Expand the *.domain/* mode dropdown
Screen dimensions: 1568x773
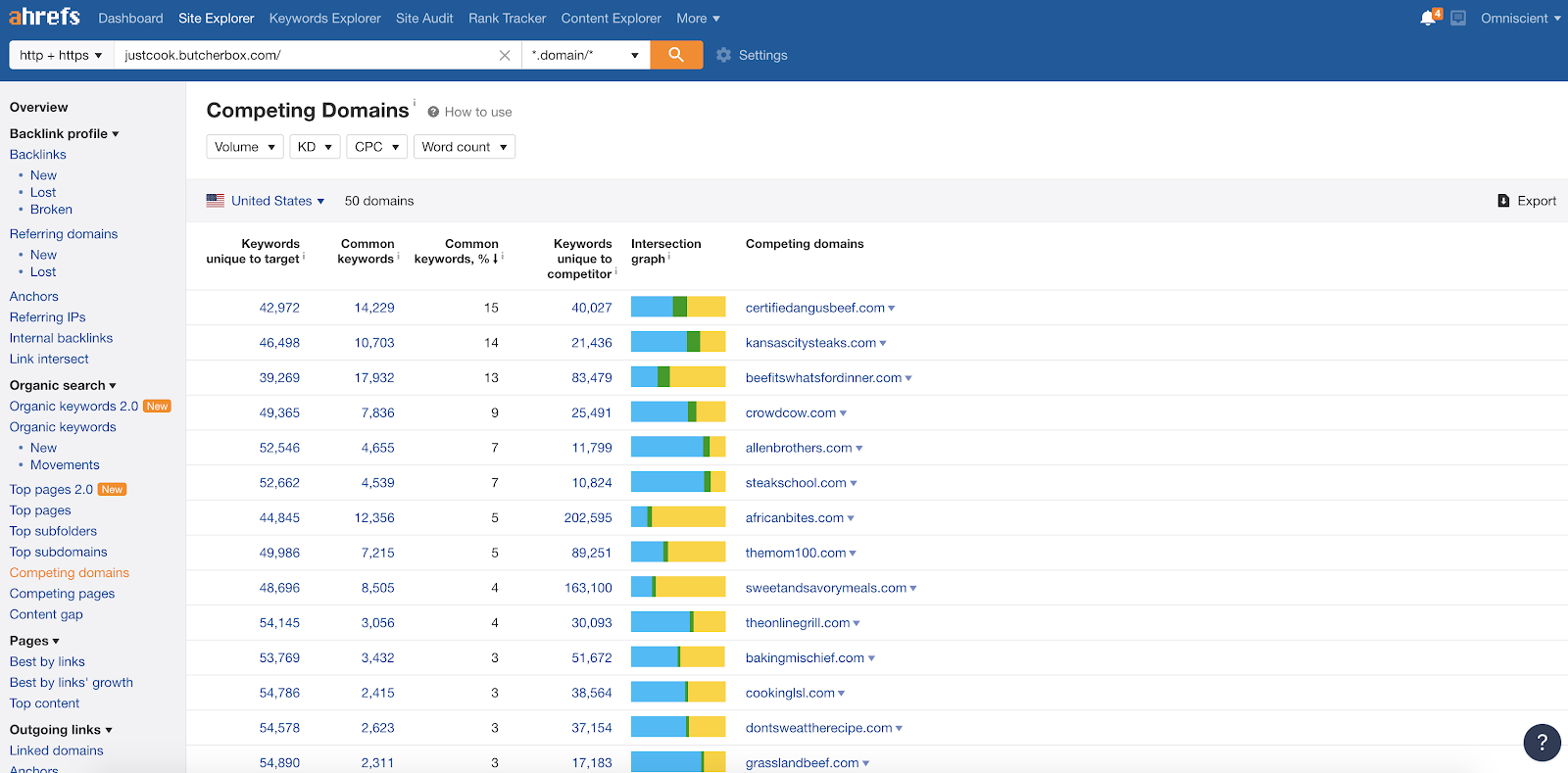(585, 56)
